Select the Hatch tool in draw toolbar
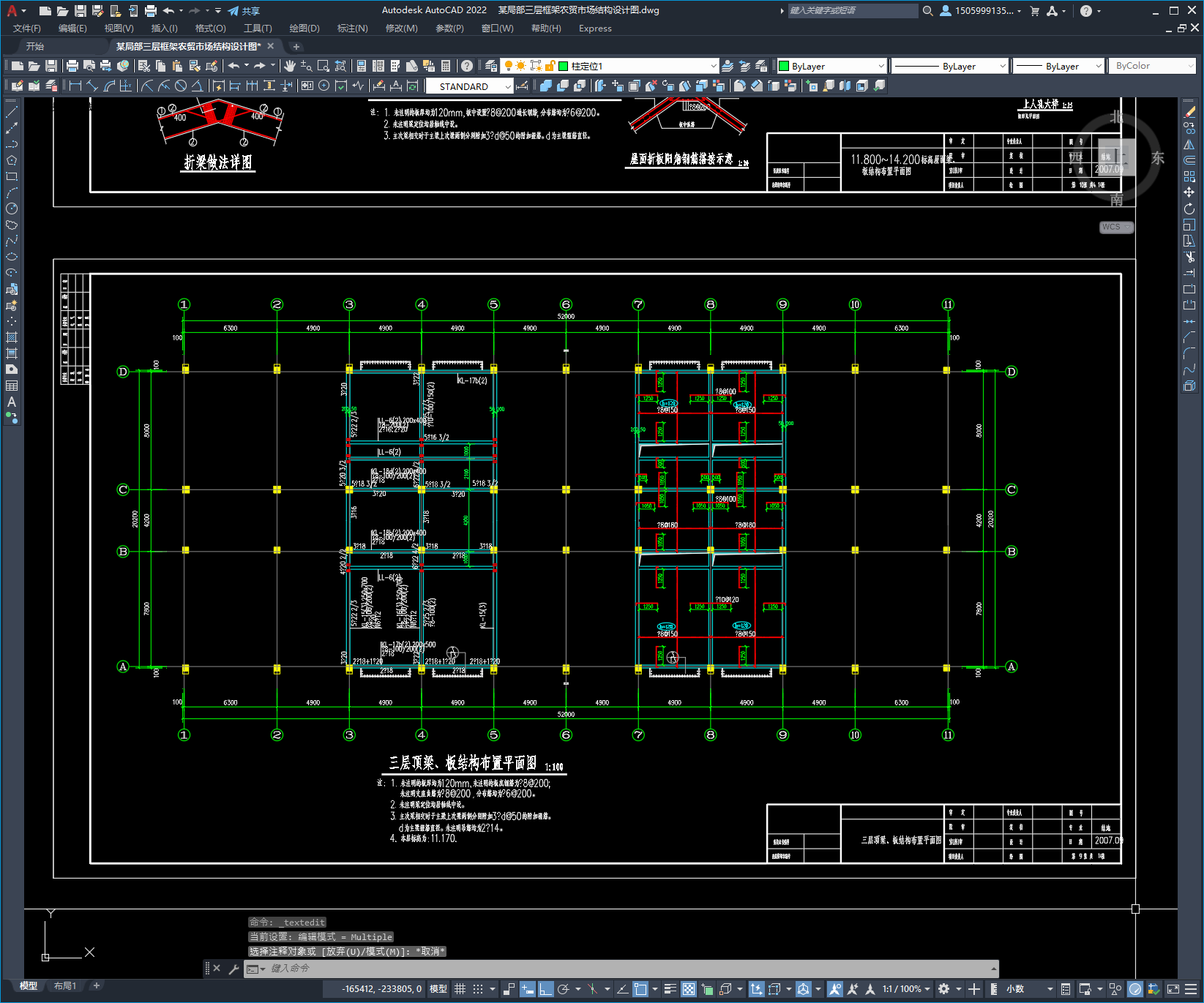The width and height of the screenshot is (1204, 1003). [12, 337]
